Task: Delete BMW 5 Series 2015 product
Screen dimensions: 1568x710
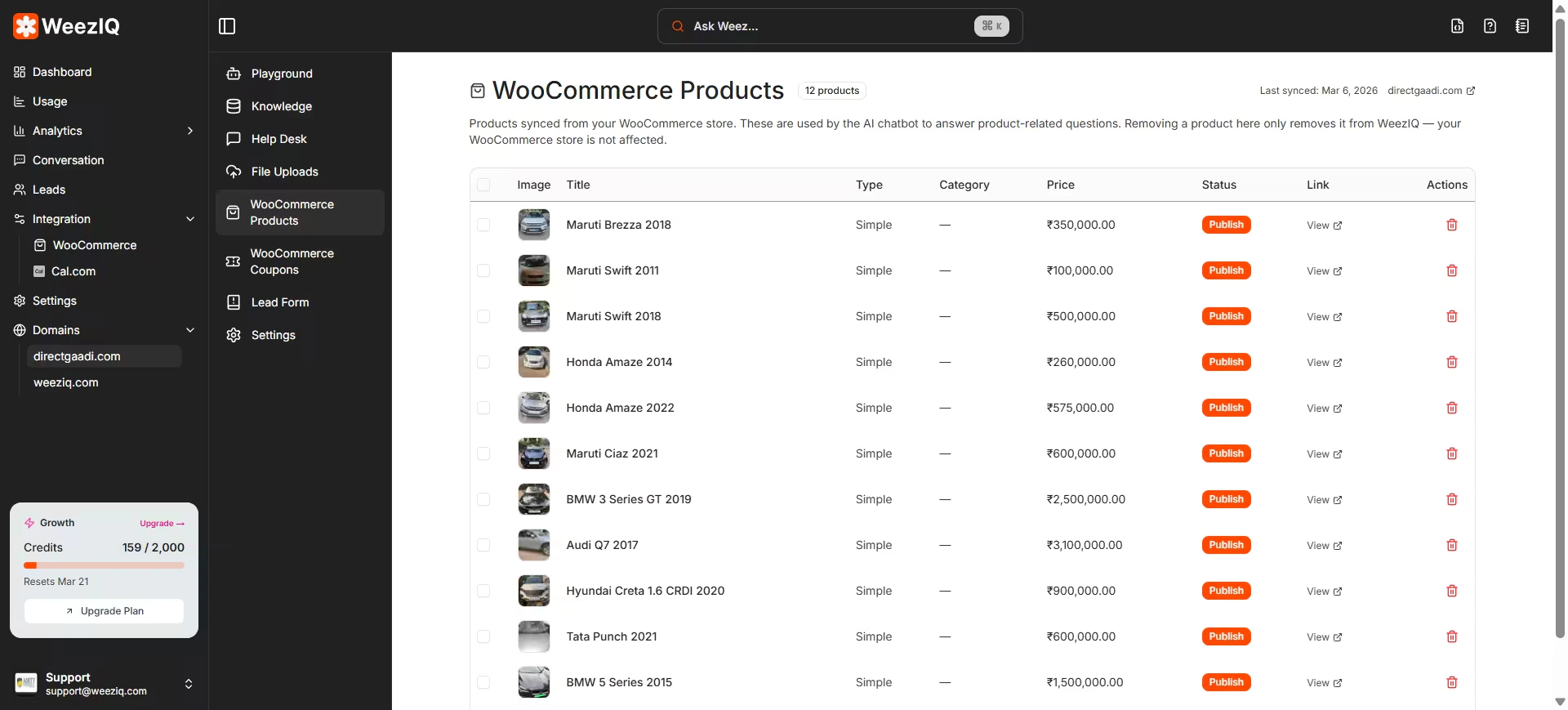Action: click(x=1451, y=682)
